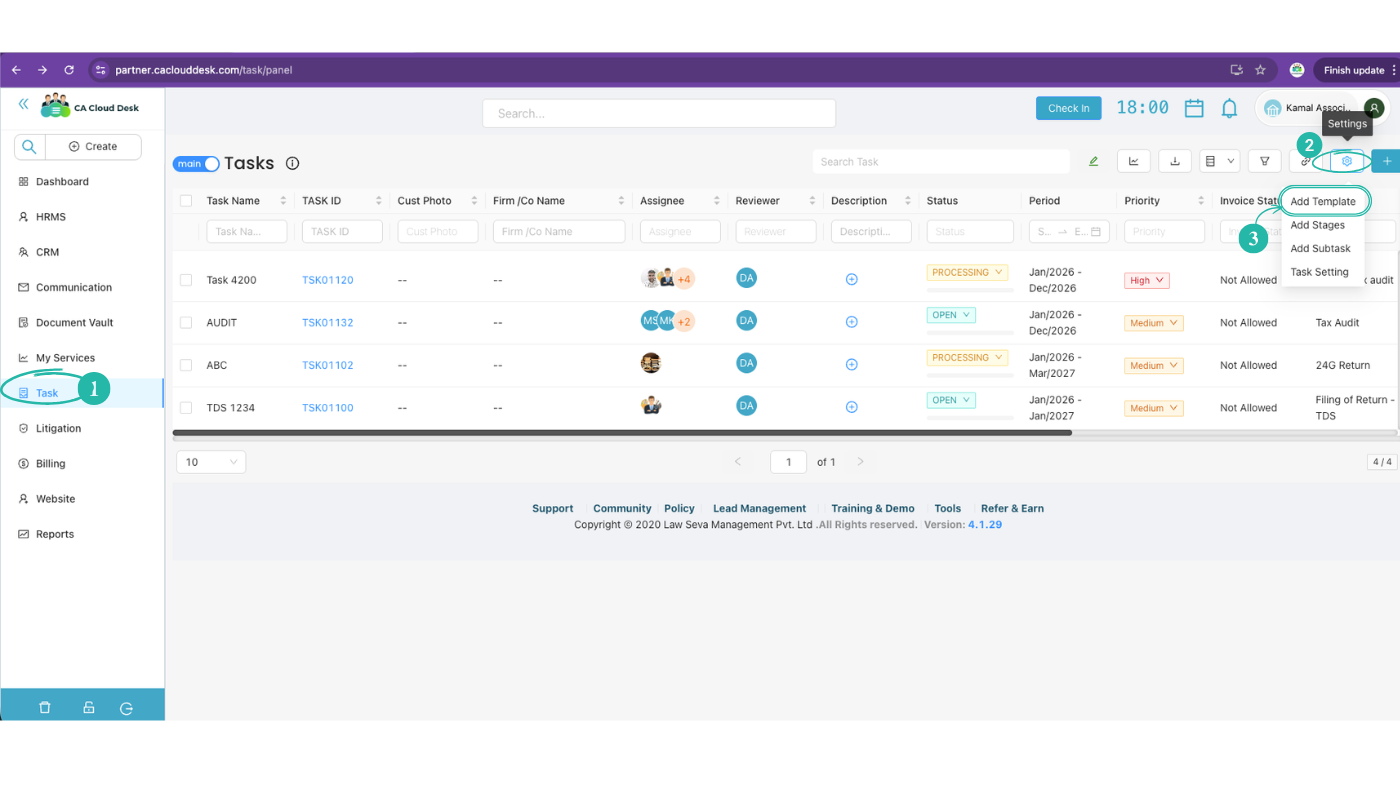
Task: Select 'Add Template' from the settings menu
Action: (x=1325, y=200)
